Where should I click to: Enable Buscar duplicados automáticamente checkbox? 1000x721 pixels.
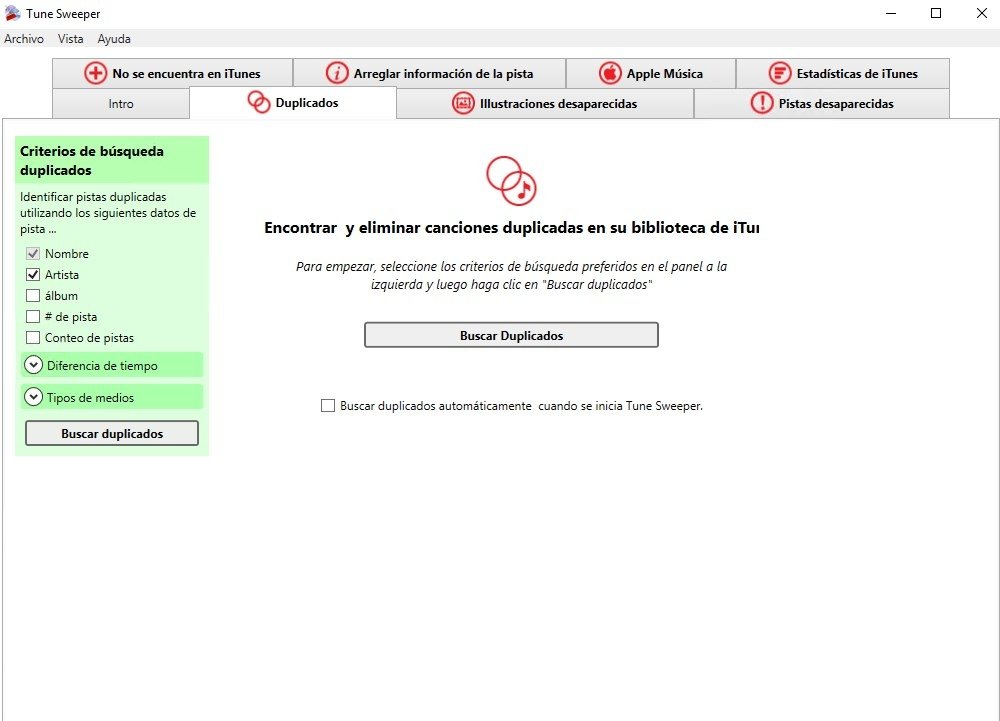(328, 406)
